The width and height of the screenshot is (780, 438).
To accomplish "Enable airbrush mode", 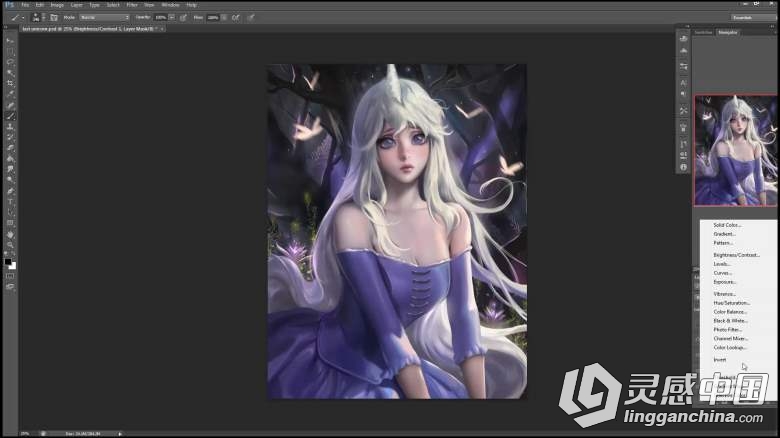I will [x=236, y=17].
